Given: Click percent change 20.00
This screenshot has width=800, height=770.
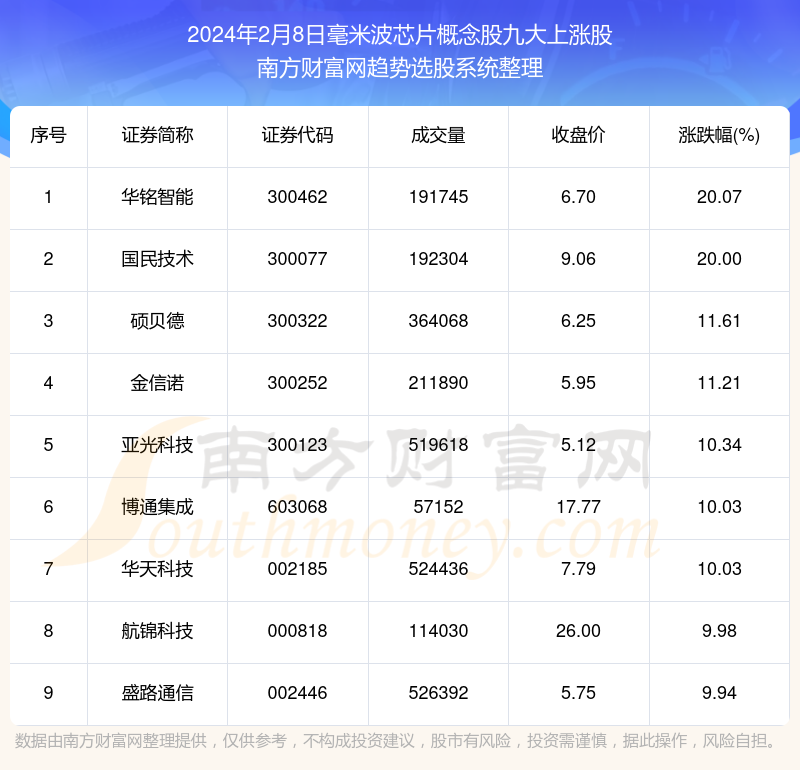Looking at the screenshot, I should pos(719,259).
